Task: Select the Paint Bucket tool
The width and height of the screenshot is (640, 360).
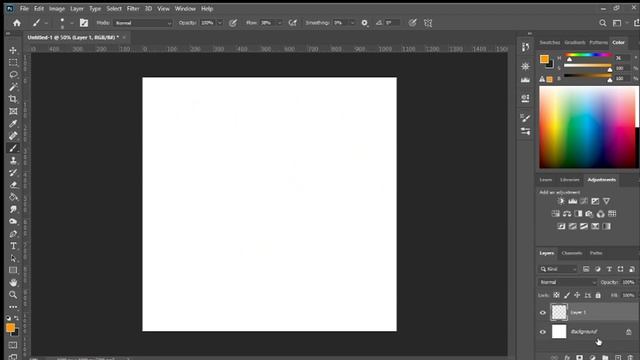Action: click(x=13, y=197)
